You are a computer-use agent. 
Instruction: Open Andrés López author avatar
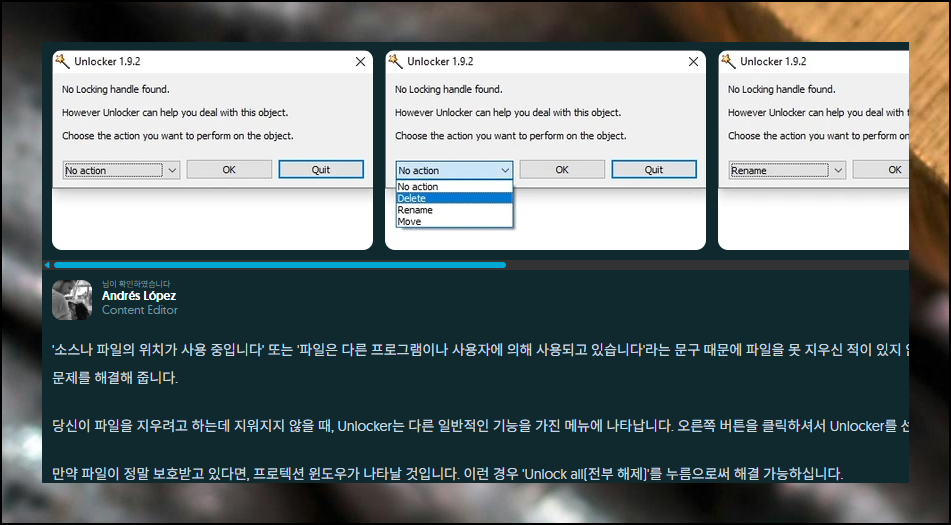72,299
